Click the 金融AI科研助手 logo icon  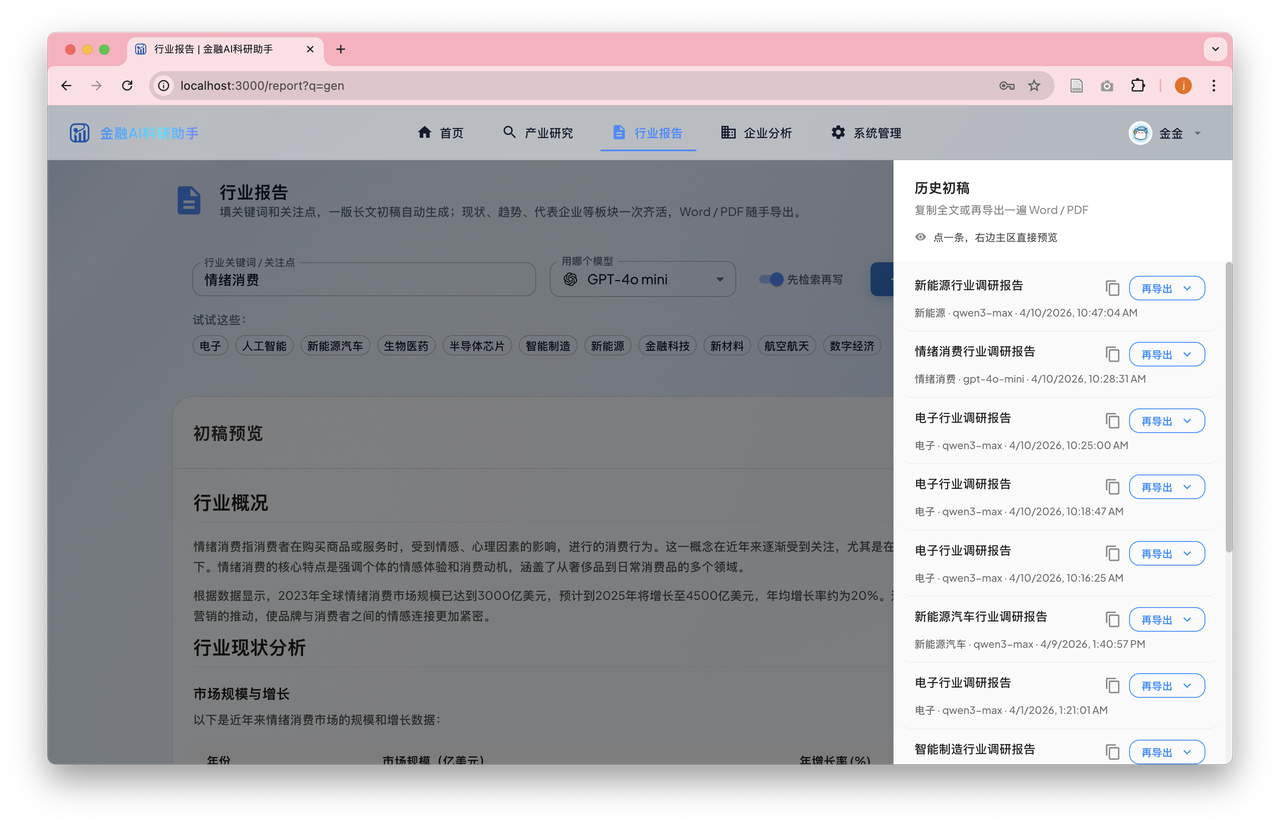coord(80,133)
